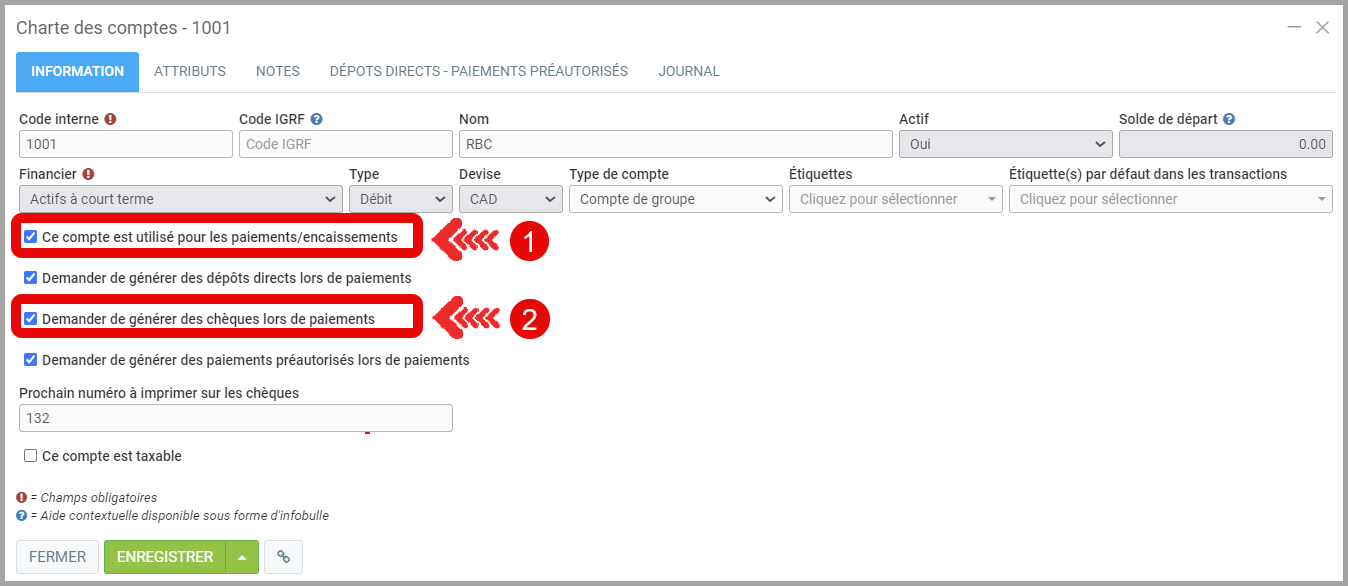Click the green Enregistrer button
The image size is (1348, 586).
click(x=165, y=557)
